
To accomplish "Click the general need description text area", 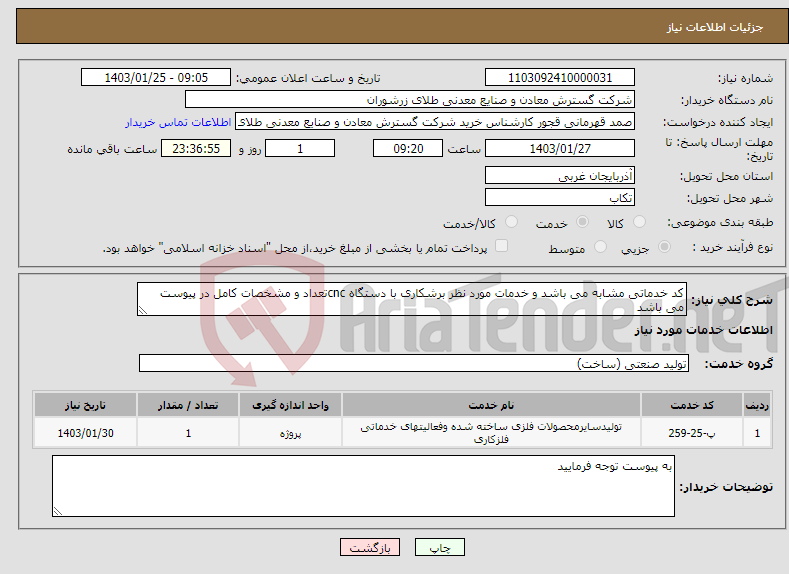I will point(412,299).
